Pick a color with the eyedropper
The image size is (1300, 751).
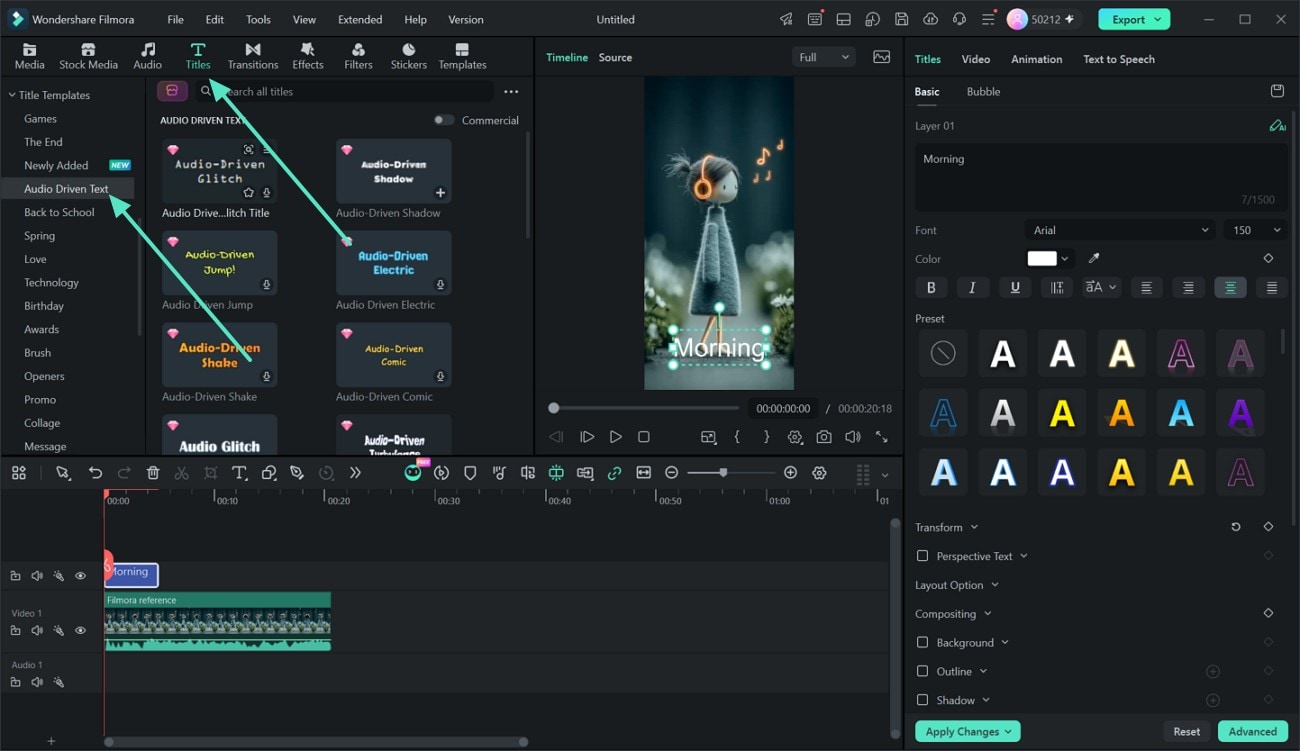1094,258
